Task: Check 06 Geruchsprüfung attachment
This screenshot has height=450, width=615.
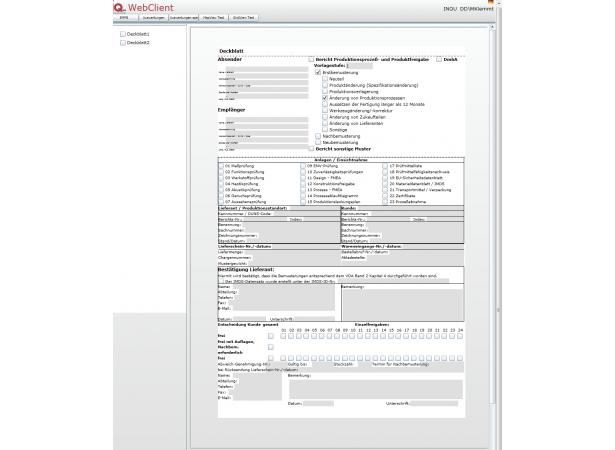Action: click(x=221, y=195)
